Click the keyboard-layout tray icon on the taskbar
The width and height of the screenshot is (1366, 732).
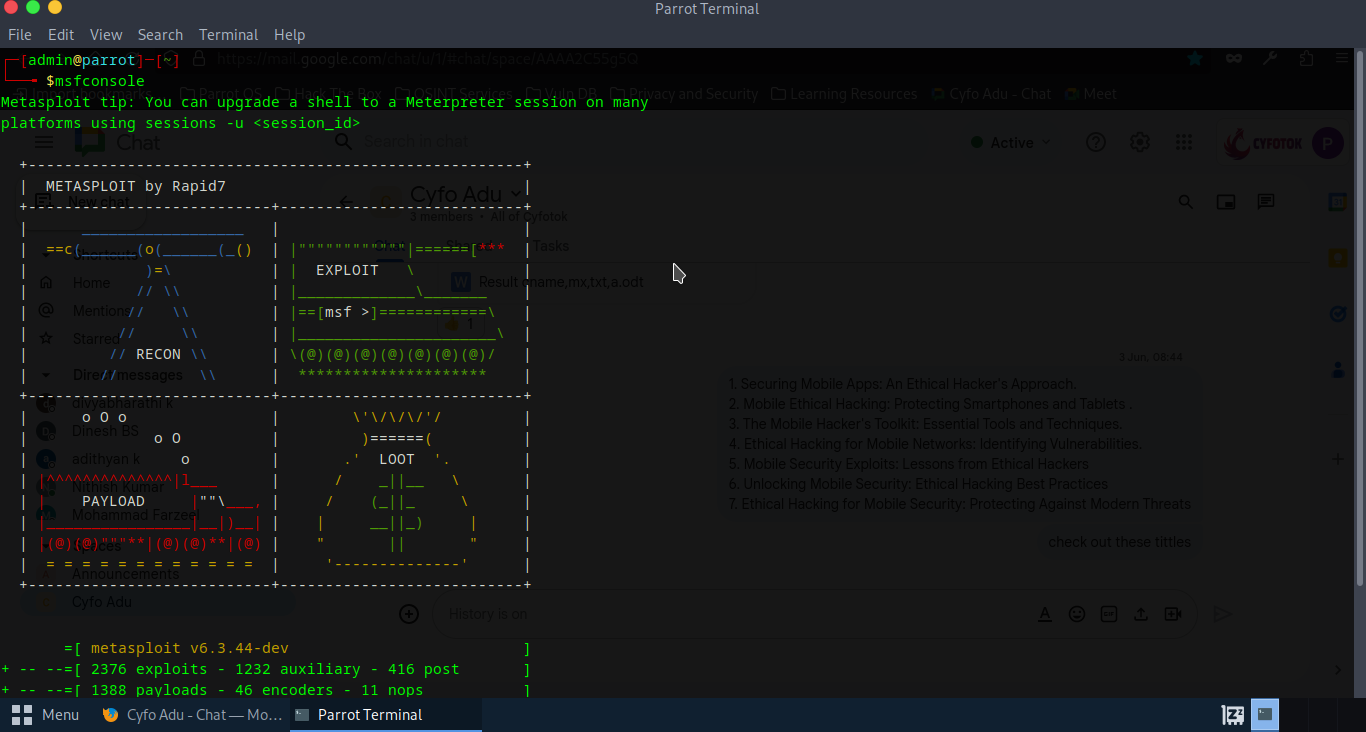click(1233, 715)
